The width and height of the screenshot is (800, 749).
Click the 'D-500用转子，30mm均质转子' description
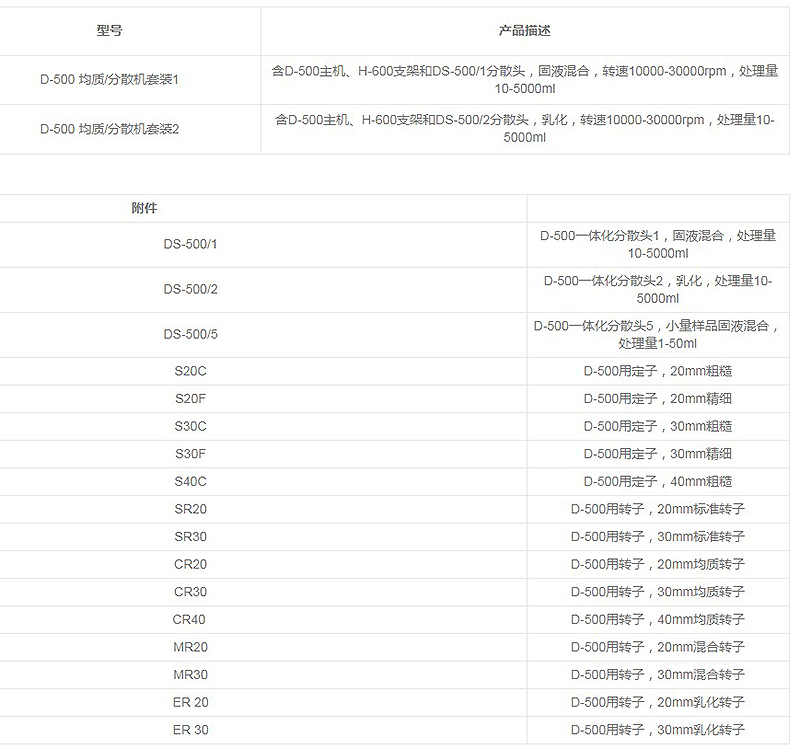658,591
